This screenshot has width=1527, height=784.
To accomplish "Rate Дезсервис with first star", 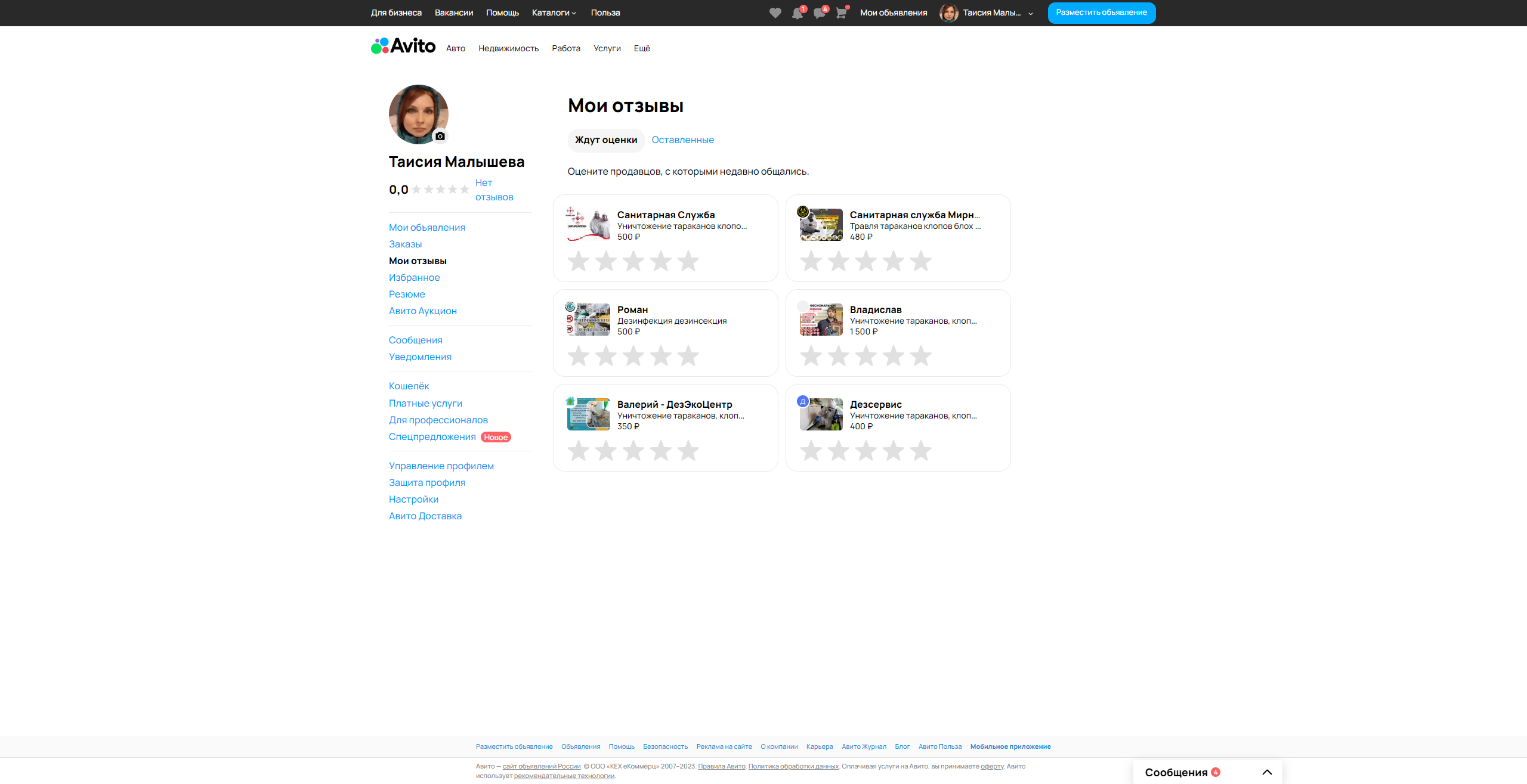I will click(x=811, y=451).
